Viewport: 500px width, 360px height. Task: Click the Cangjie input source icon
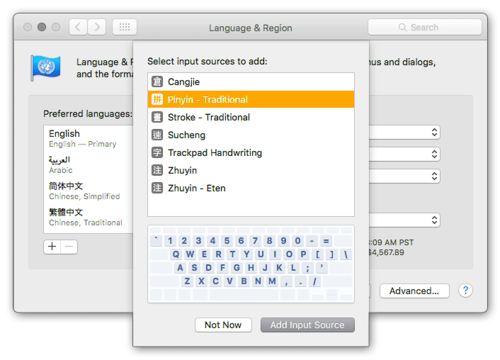point(157,82)
